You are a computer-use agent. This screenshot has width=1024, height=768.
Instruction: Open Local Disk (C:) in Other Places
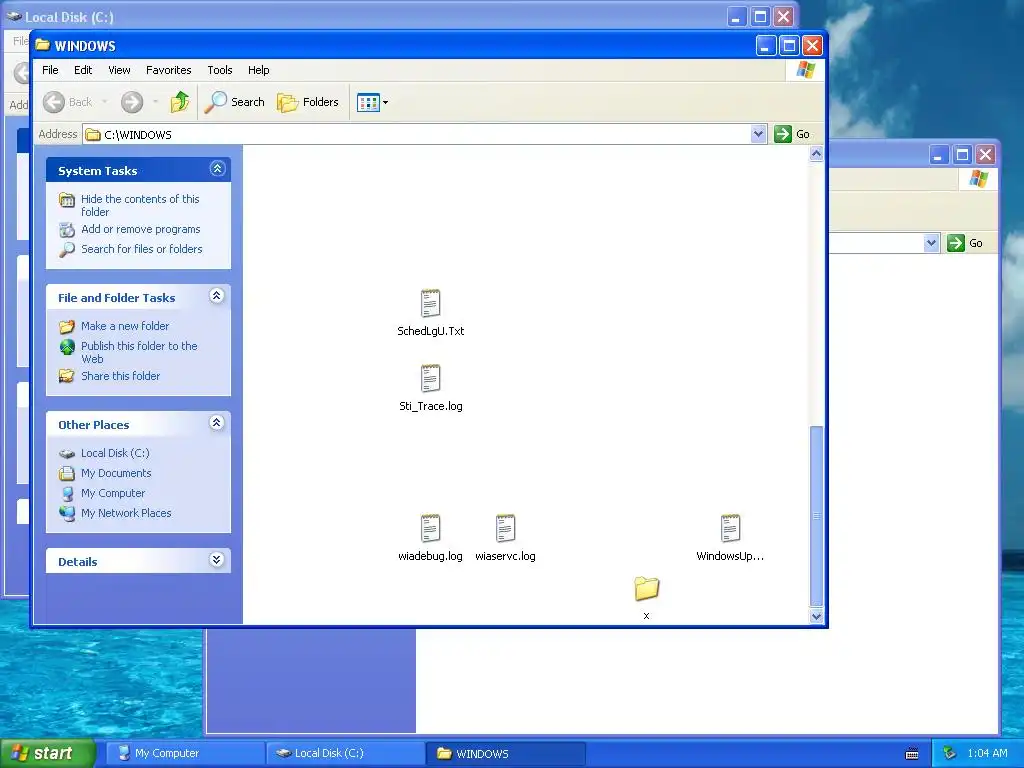click(115, 453)
